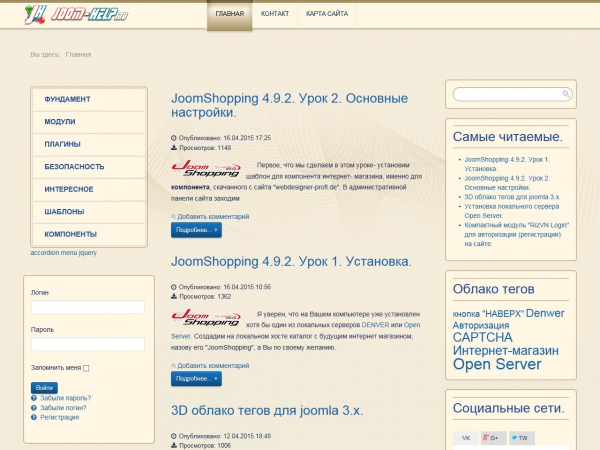Click the JoomShopping logo in Урок 2 article
The width and height of the screenshot is (600, 450).
point(206,169)
